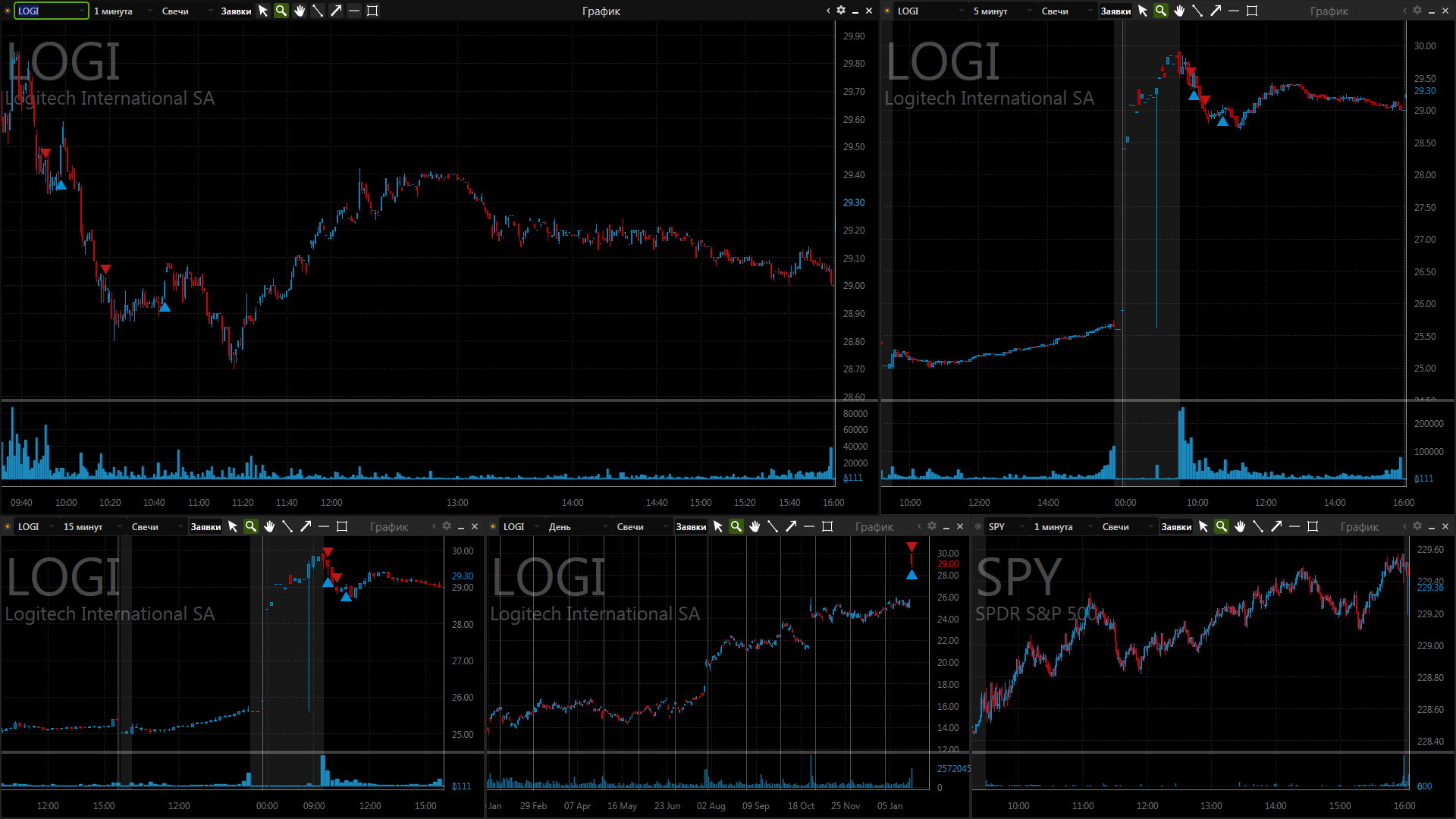The height and width of the screenshot is (819, 1456).
Task: Activate zoom magnifier in 1 минута LOGI chart
Action: [281, 11]
